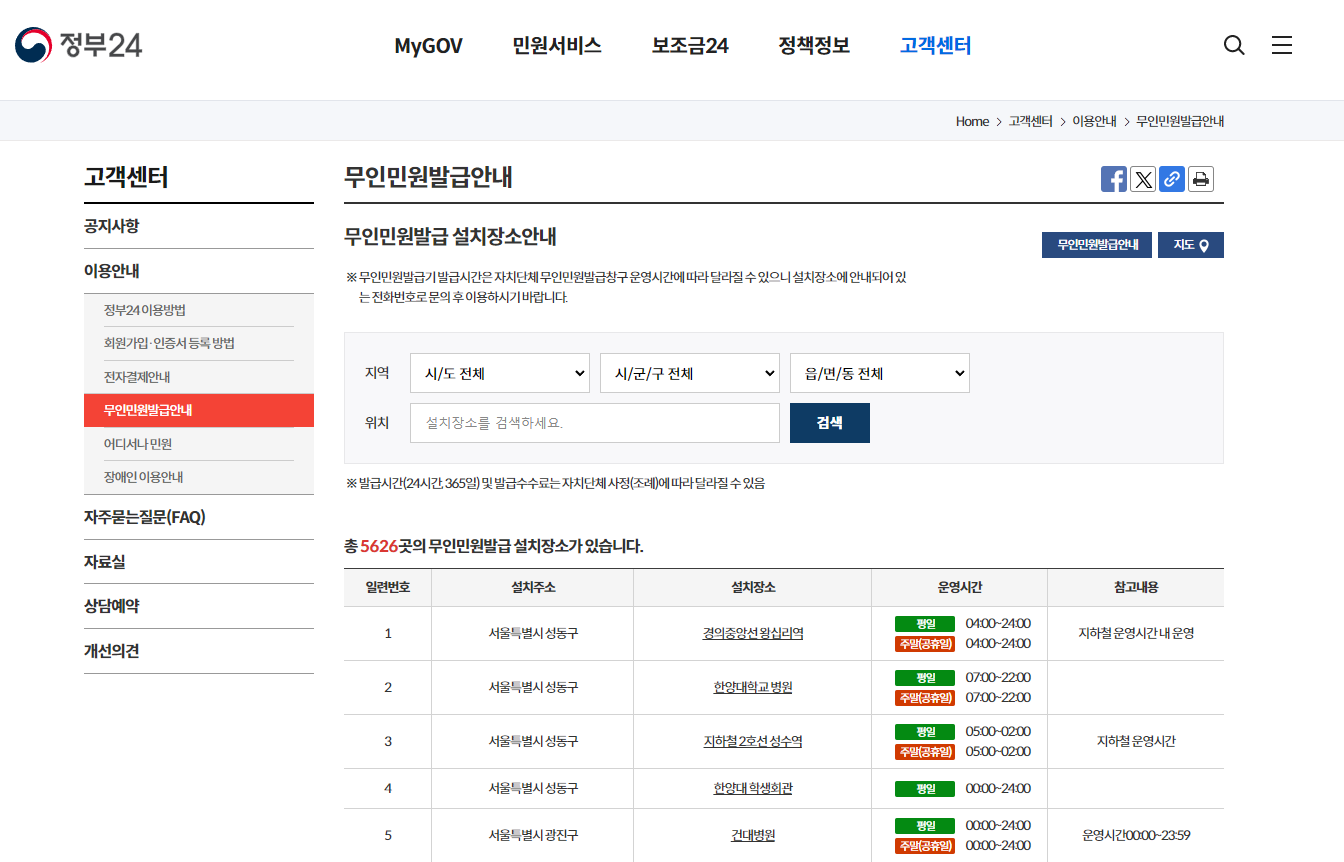Open 자주묻는질문(FAQ) from sidebar

(144, 517)
